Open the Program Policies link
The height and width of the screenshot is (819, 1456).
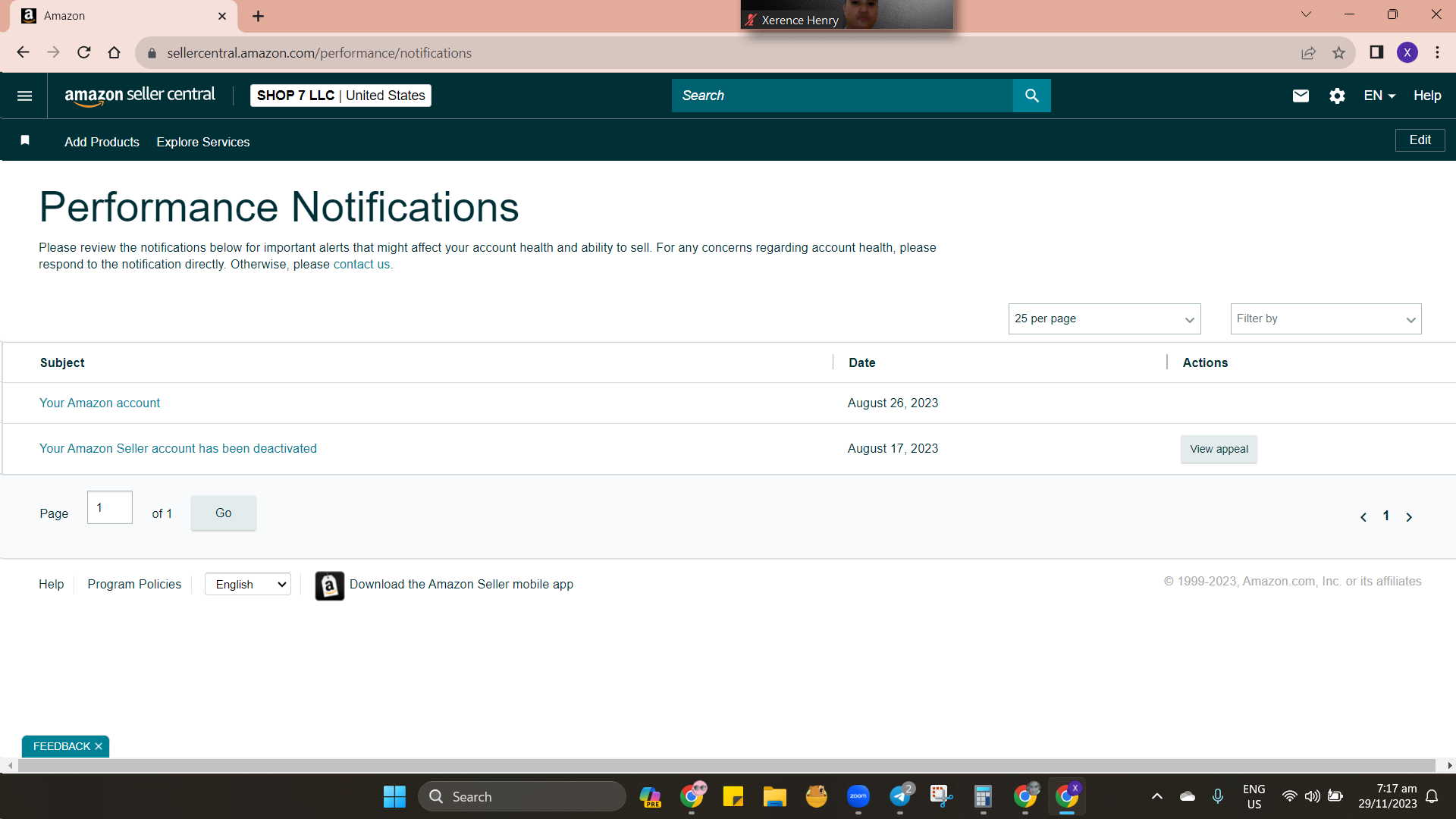[134, 585]
